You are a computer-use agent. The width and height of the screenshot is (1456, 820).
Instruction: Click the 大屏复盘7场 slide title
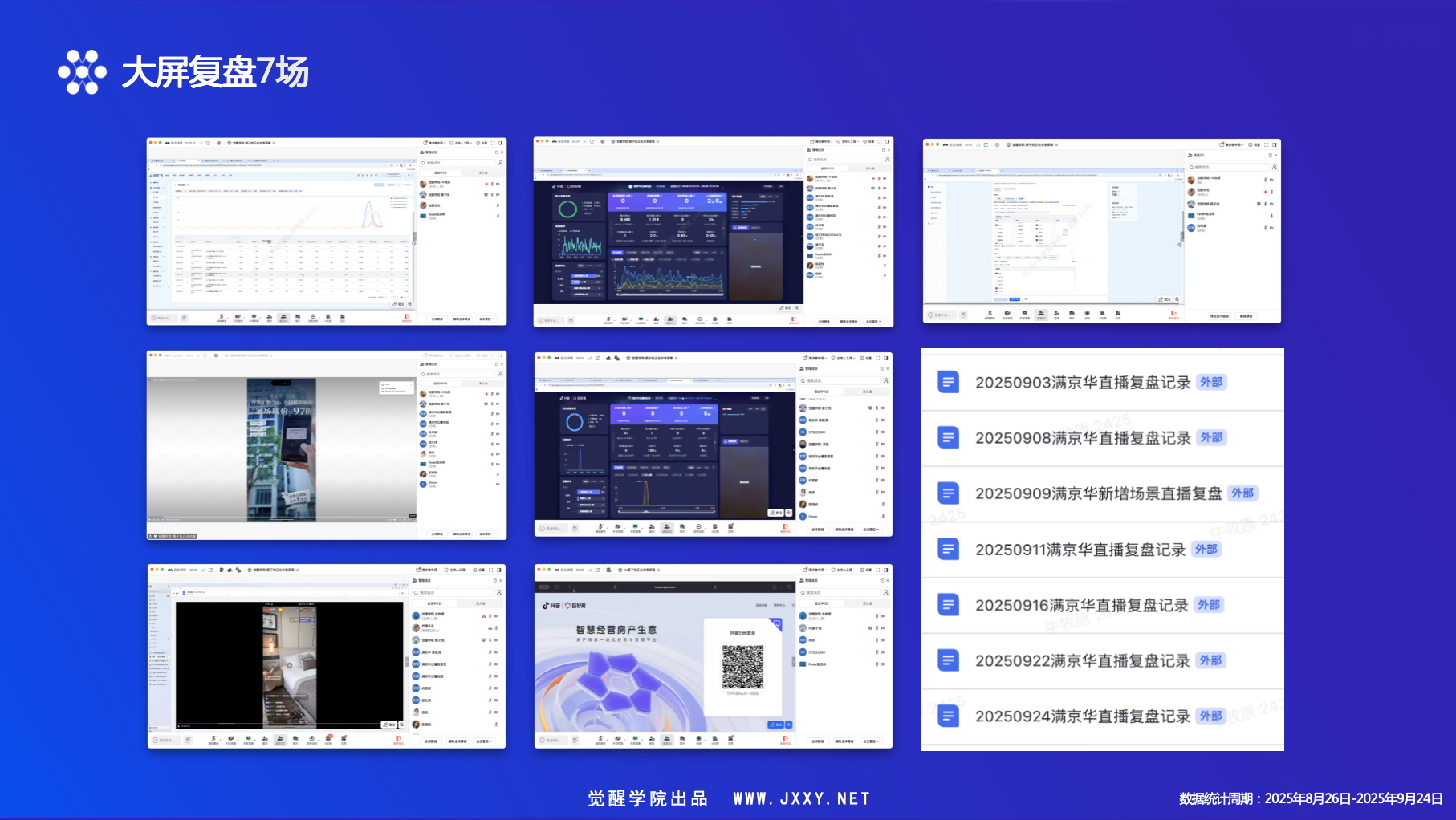point(215,72)
